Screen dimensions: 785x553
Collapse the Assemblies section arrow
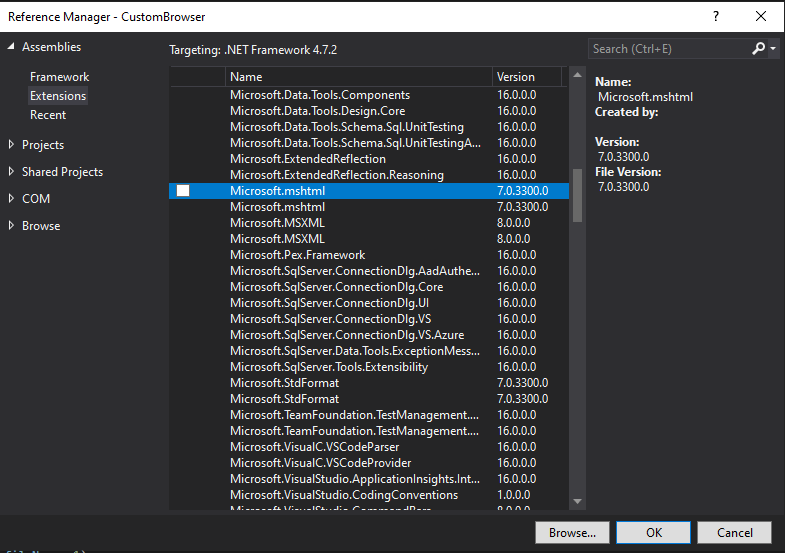pyautogui.click(x=11, y=47)
